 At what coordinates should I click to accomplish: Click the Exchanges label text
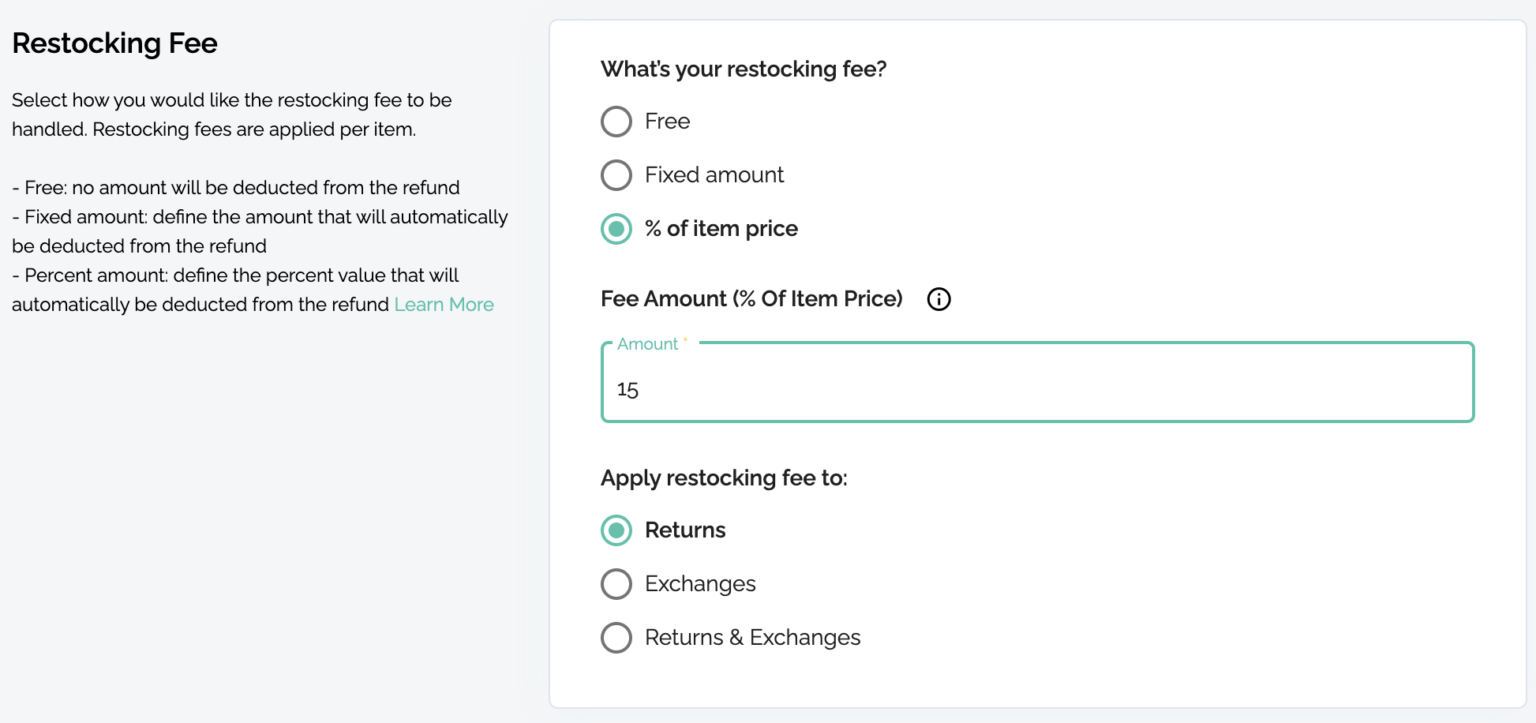coord(701,584)
